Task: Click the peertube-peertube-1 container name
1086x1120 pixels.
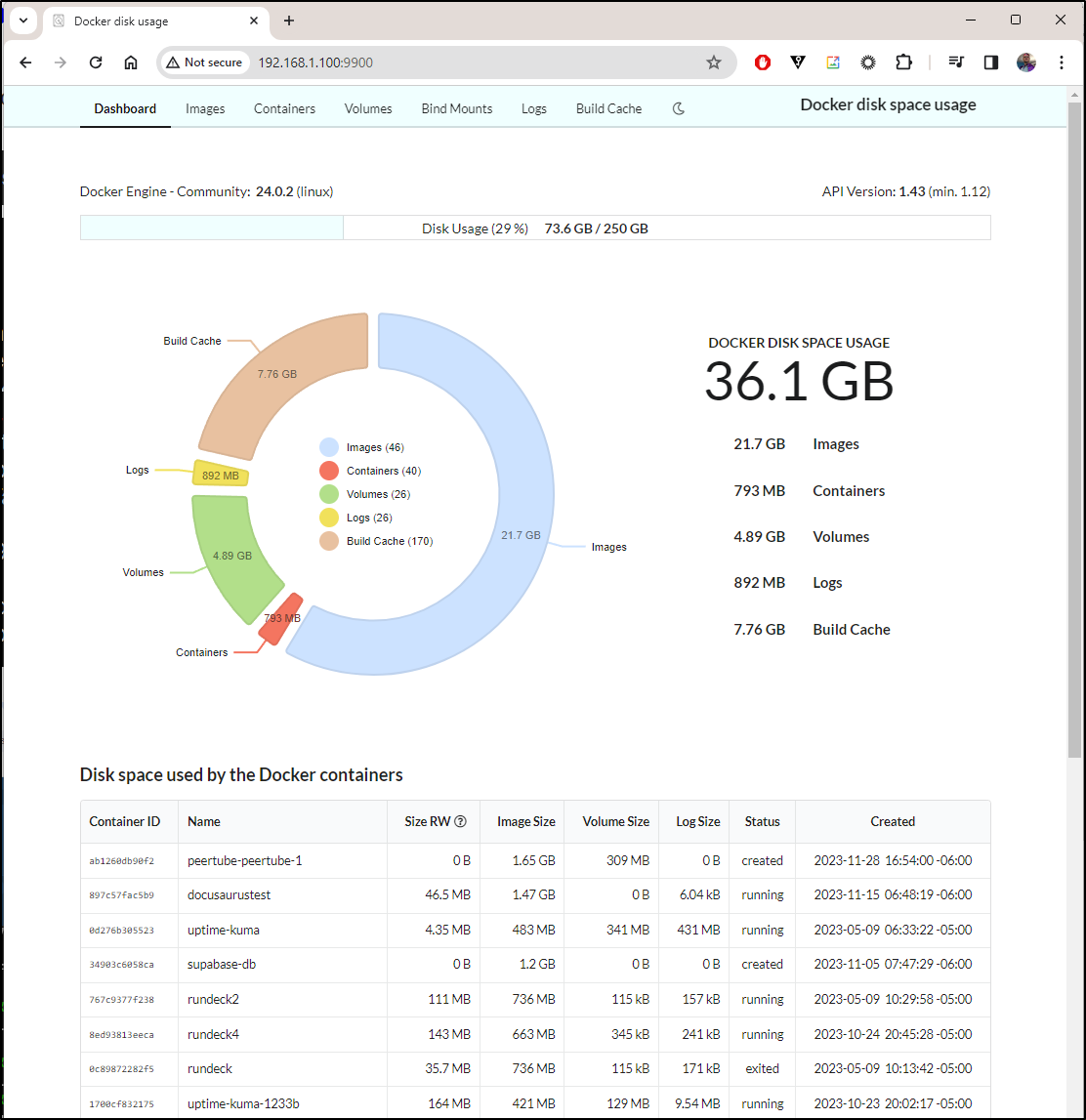Action: (245, 860)
